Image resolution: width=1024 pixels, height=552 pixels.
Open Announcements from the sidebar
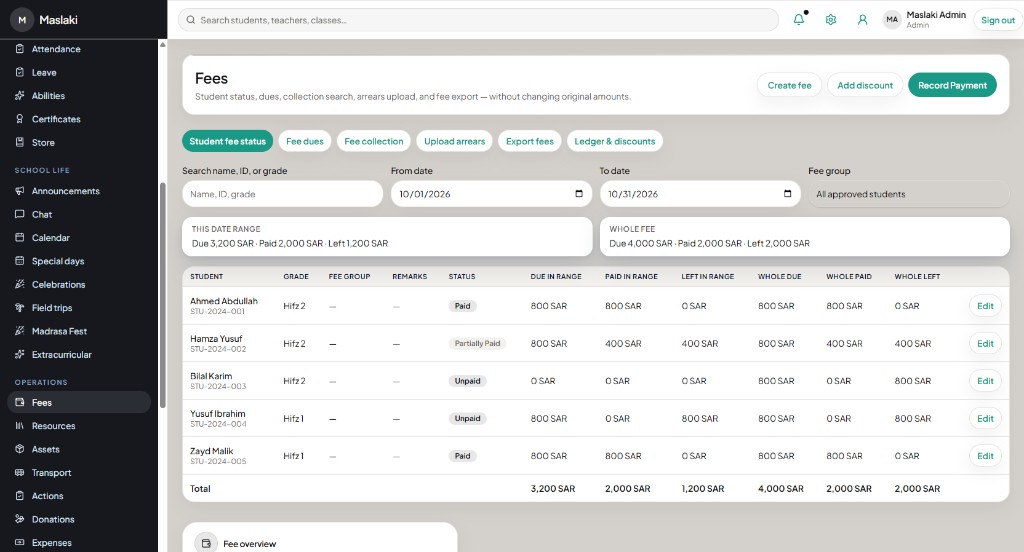pos(80,191)
